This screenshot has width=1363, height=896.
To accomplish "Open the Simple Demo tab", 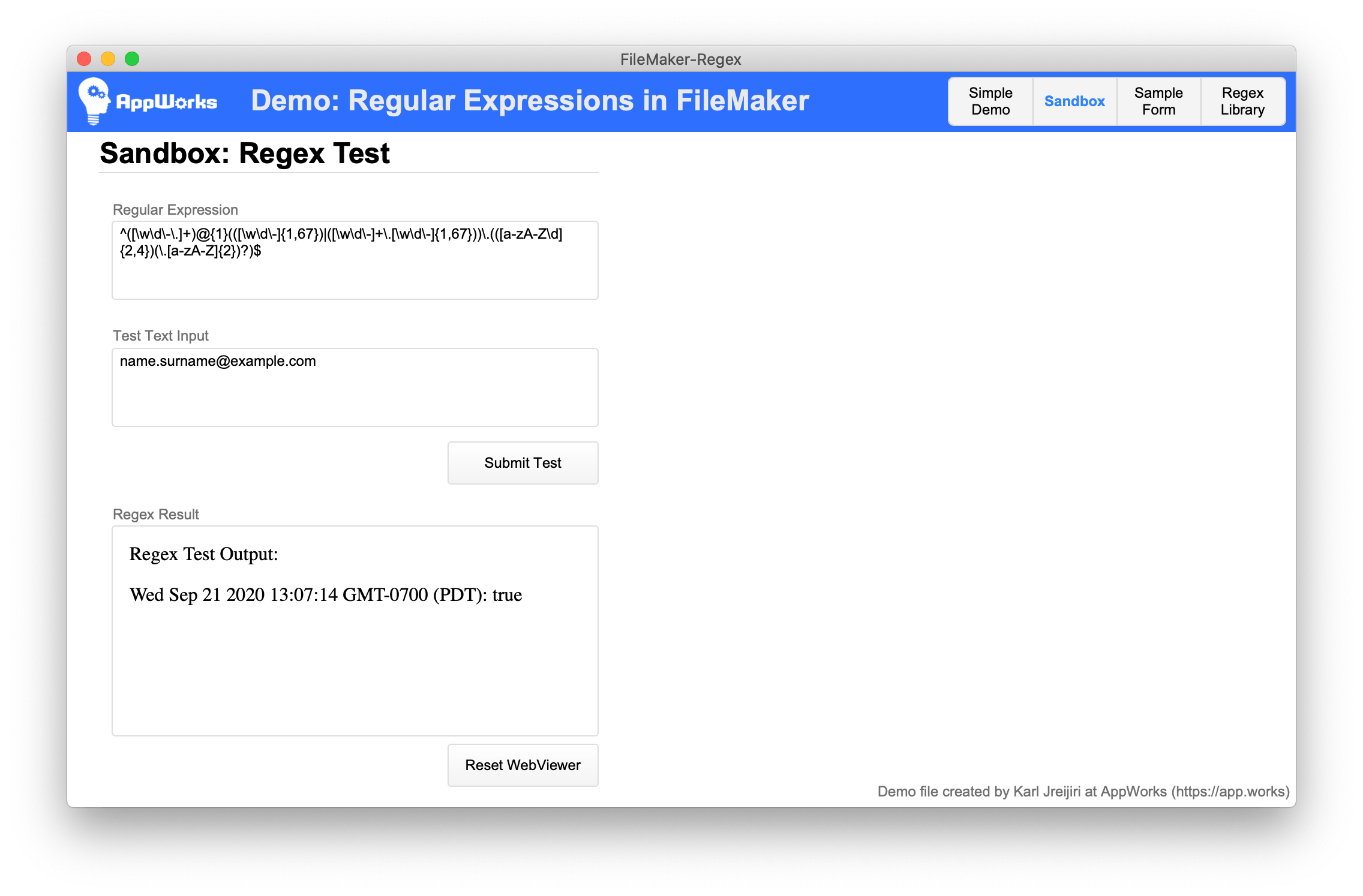I will pyautogui.click(x=990, y=101).
